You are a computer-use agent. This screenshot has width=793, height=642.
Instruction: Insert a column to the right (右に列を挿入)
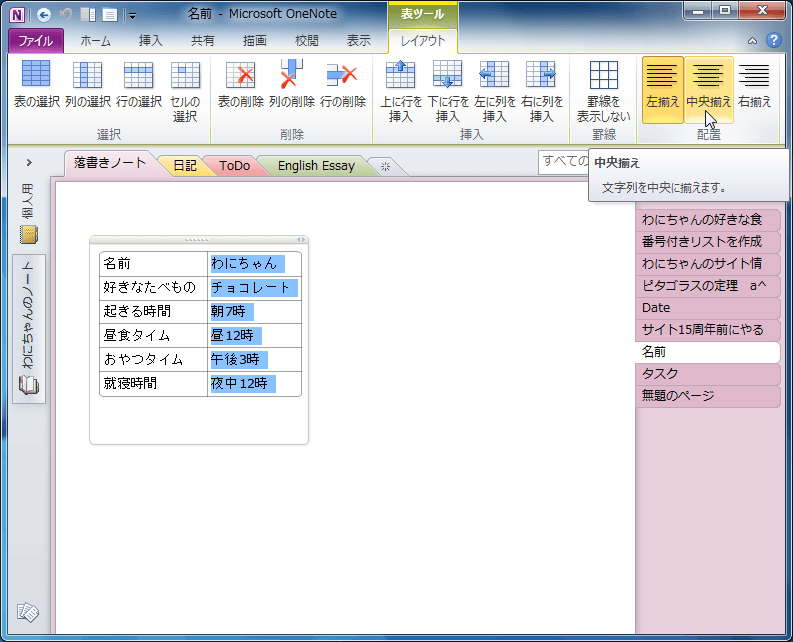click(x=542, y=91)
